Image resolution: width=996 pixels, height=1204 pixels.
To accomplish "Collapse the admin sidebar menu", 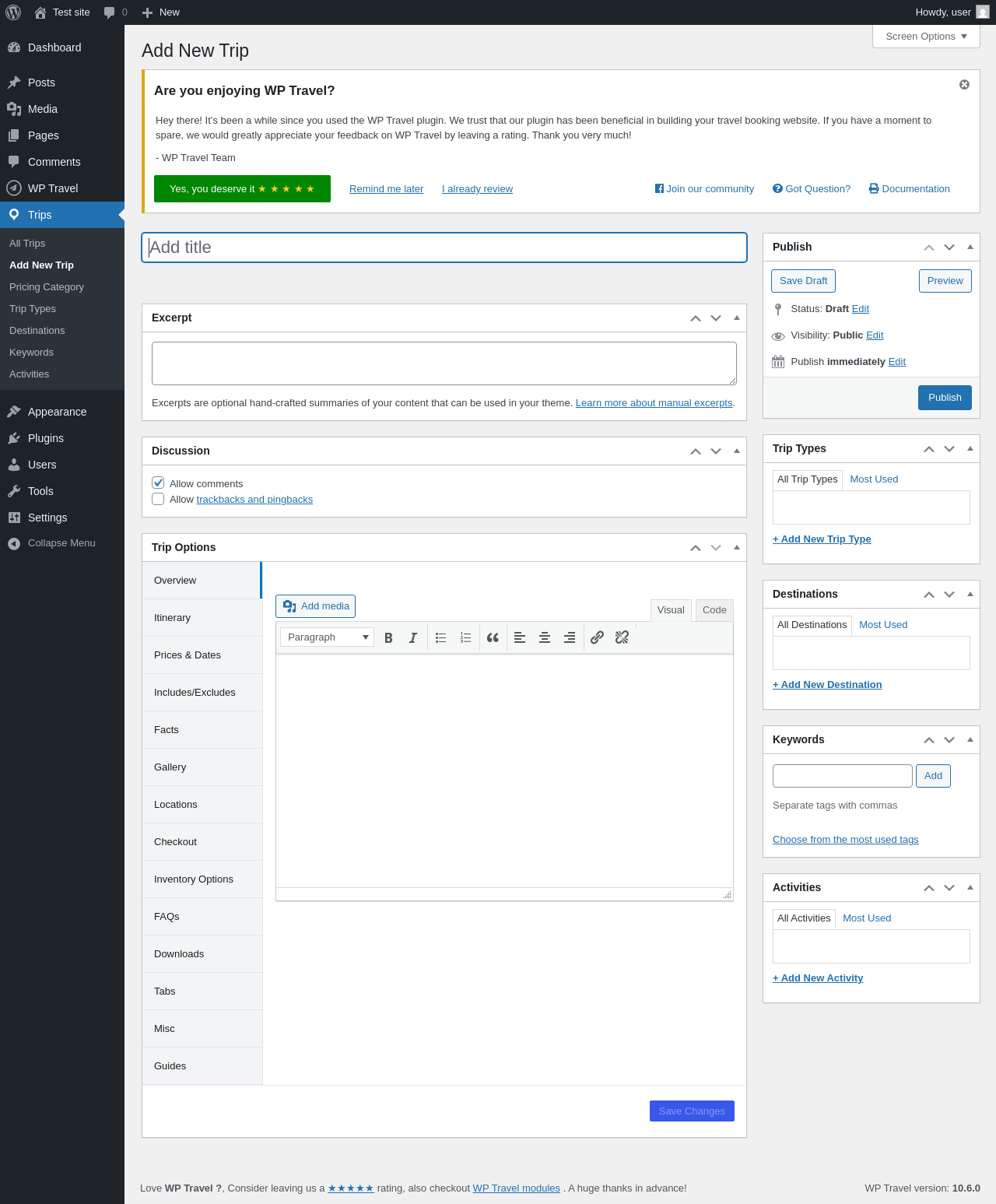I will click(62, 543).
